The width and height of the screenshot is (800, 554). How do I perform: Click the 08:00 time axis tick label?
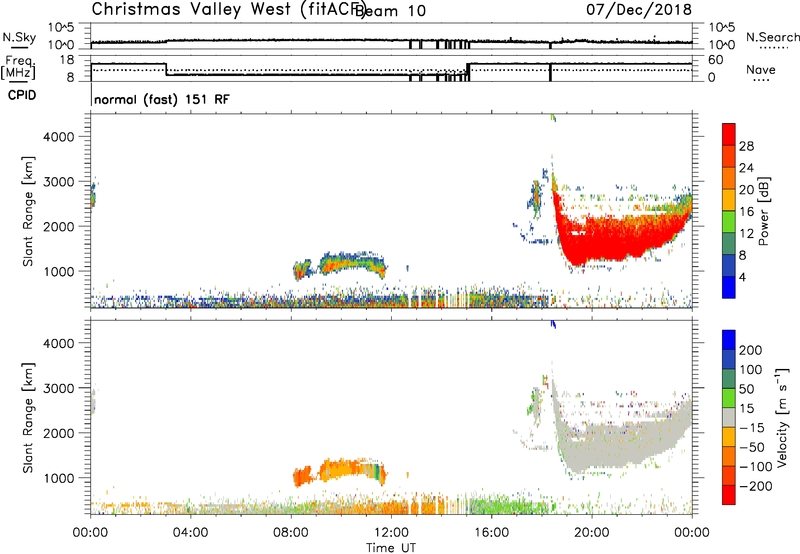(291, 533)
